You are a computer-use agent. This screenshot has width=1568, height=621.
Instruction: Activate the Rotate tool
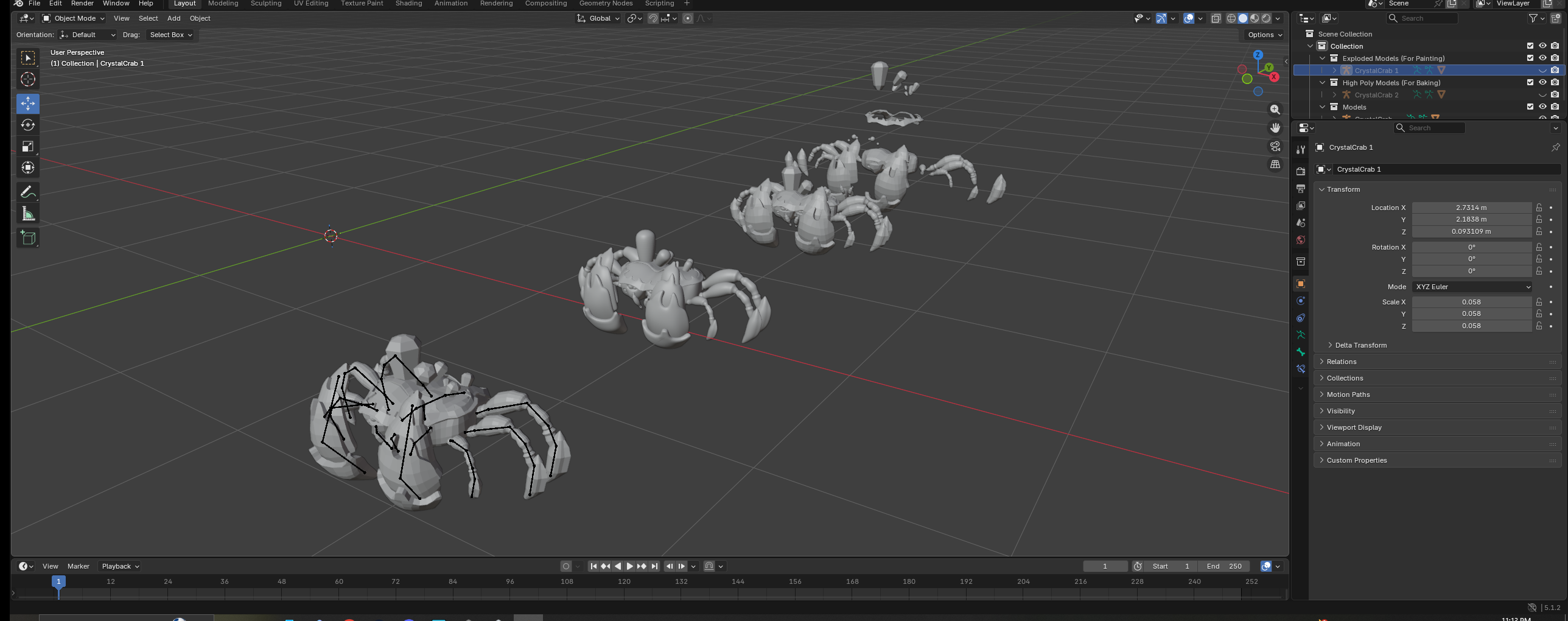[x=28, y=125]
